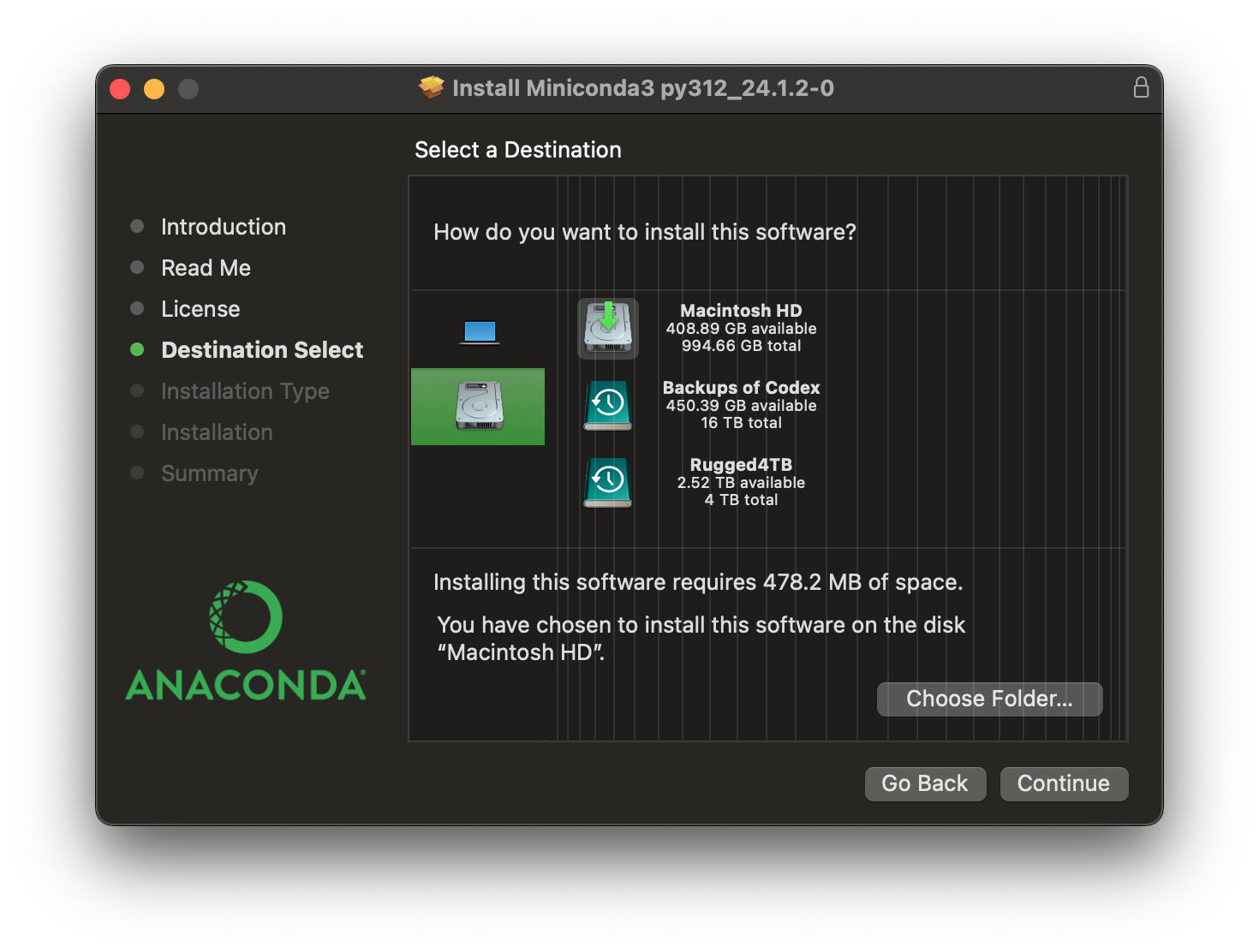
Task: Select the Destination Select step
Action: pyautogui.click(x=262, y=350)
